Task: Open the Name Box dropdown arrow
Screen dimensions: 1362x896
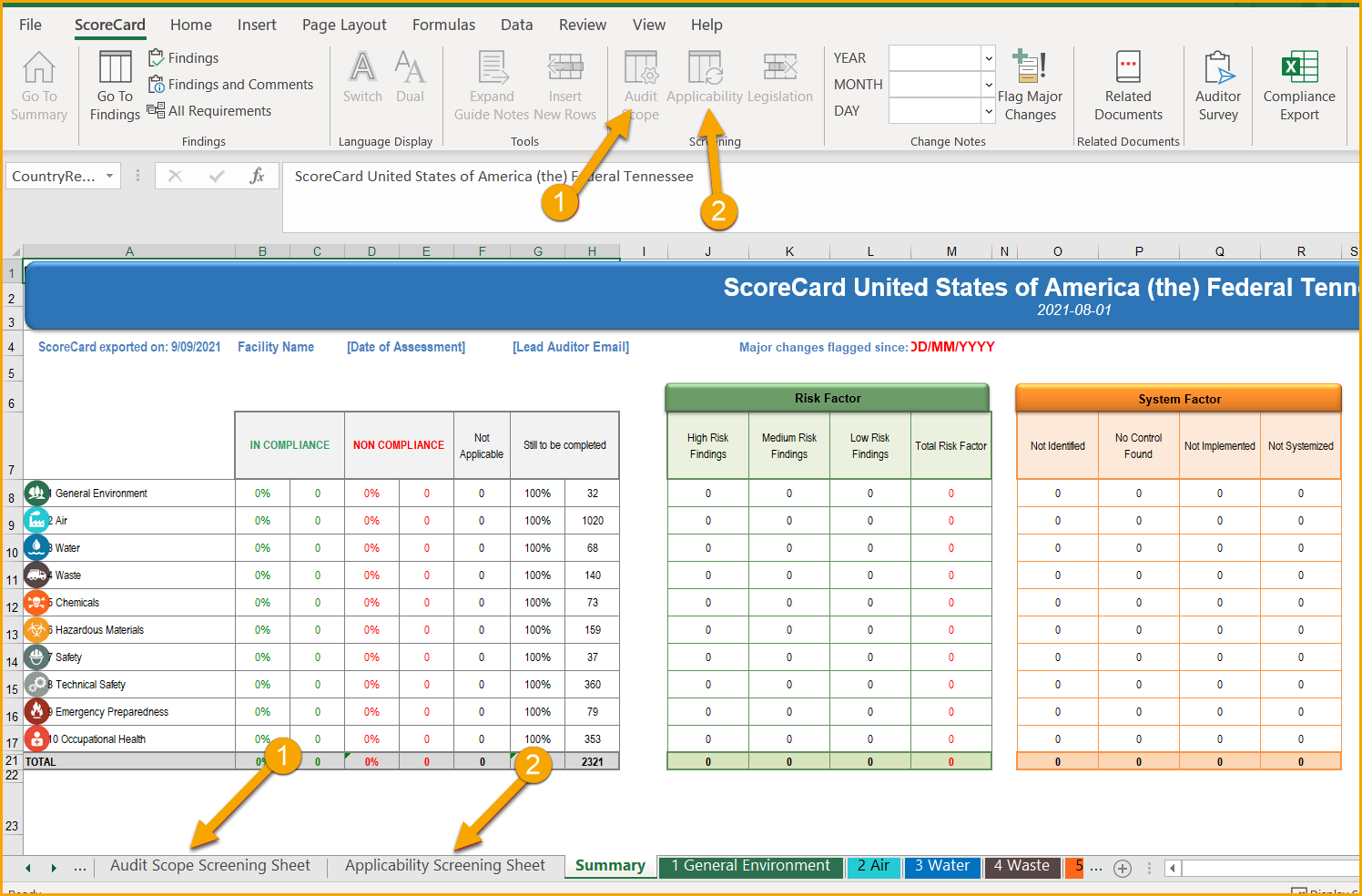Action: [108, 175]
